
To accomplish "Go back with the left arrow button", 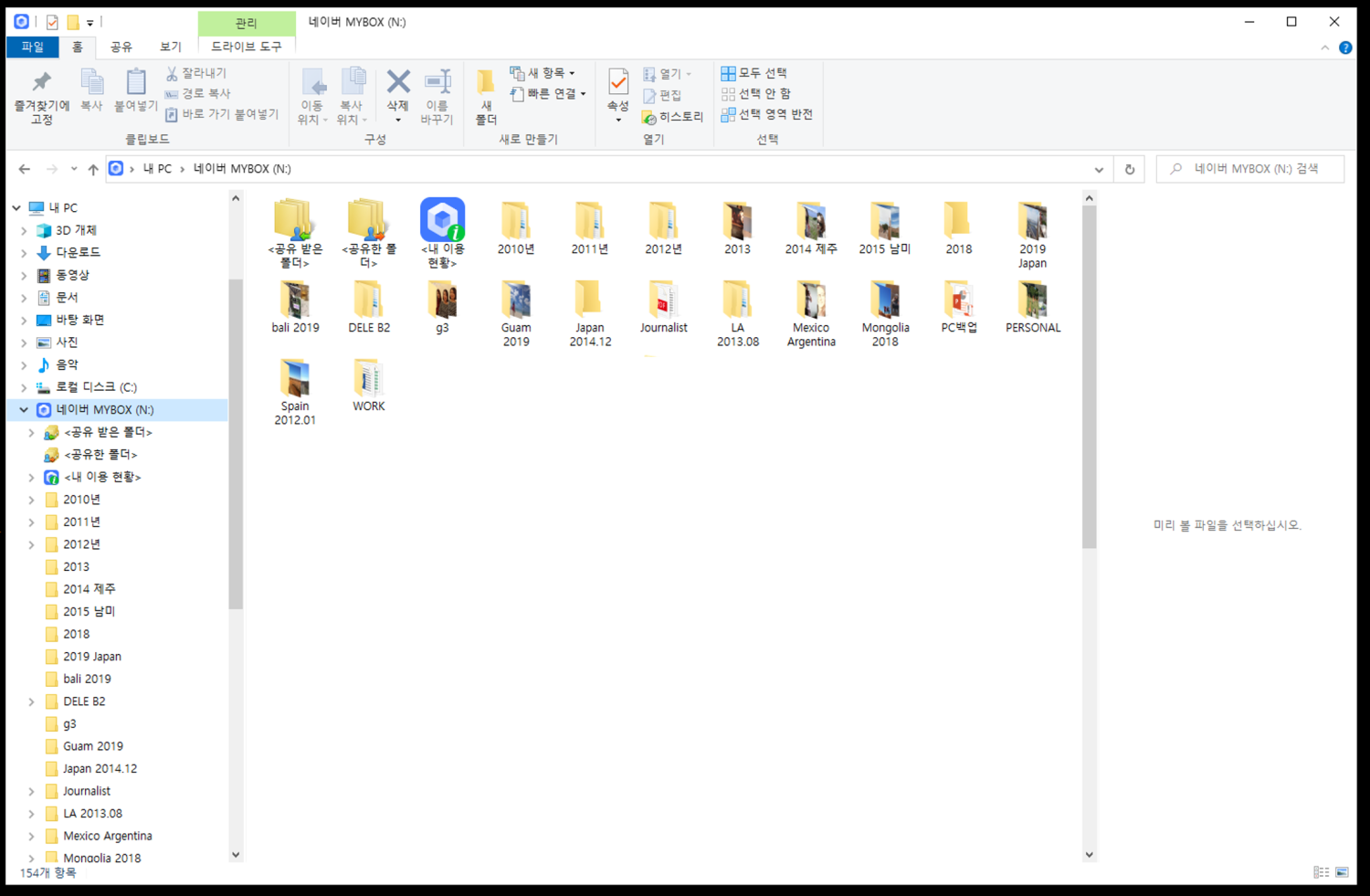I will (25, 169).
